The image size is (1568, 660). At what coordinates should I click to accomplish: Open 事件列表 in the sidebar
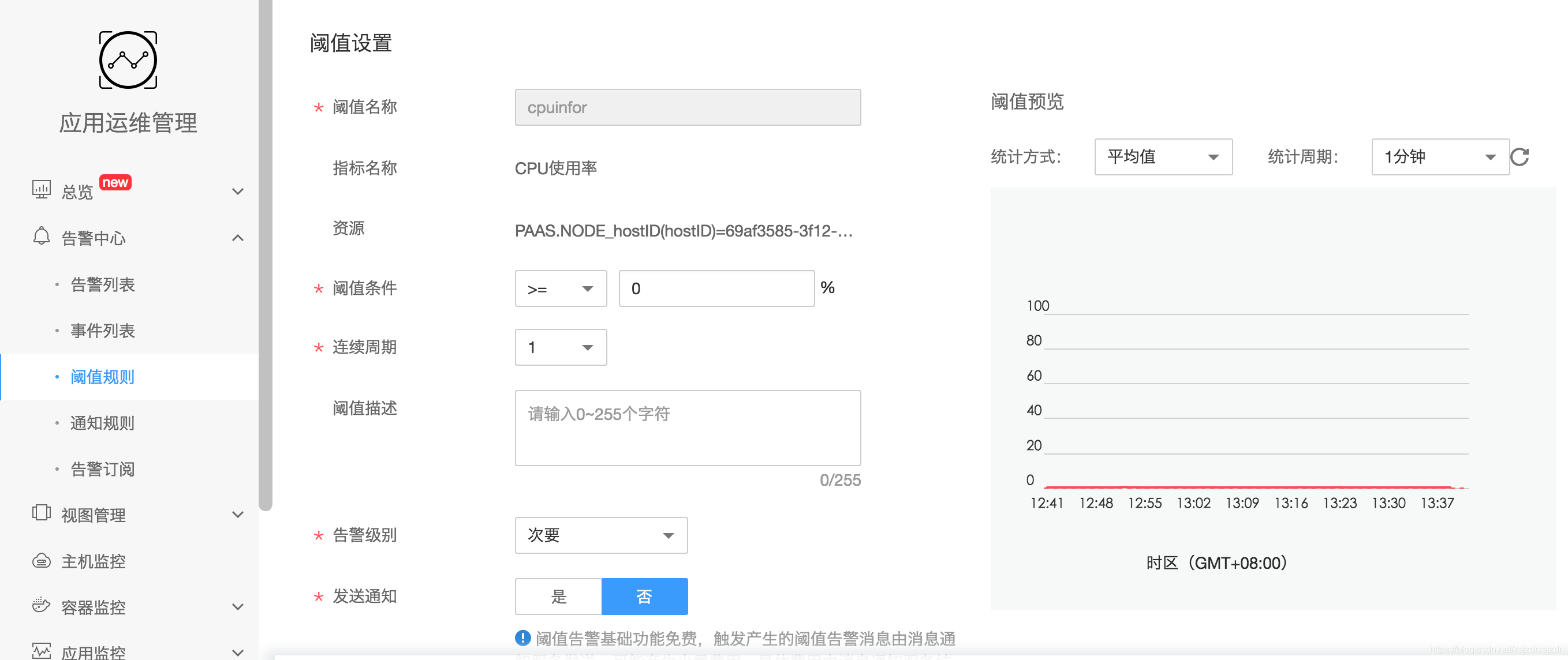coord(102,331)
